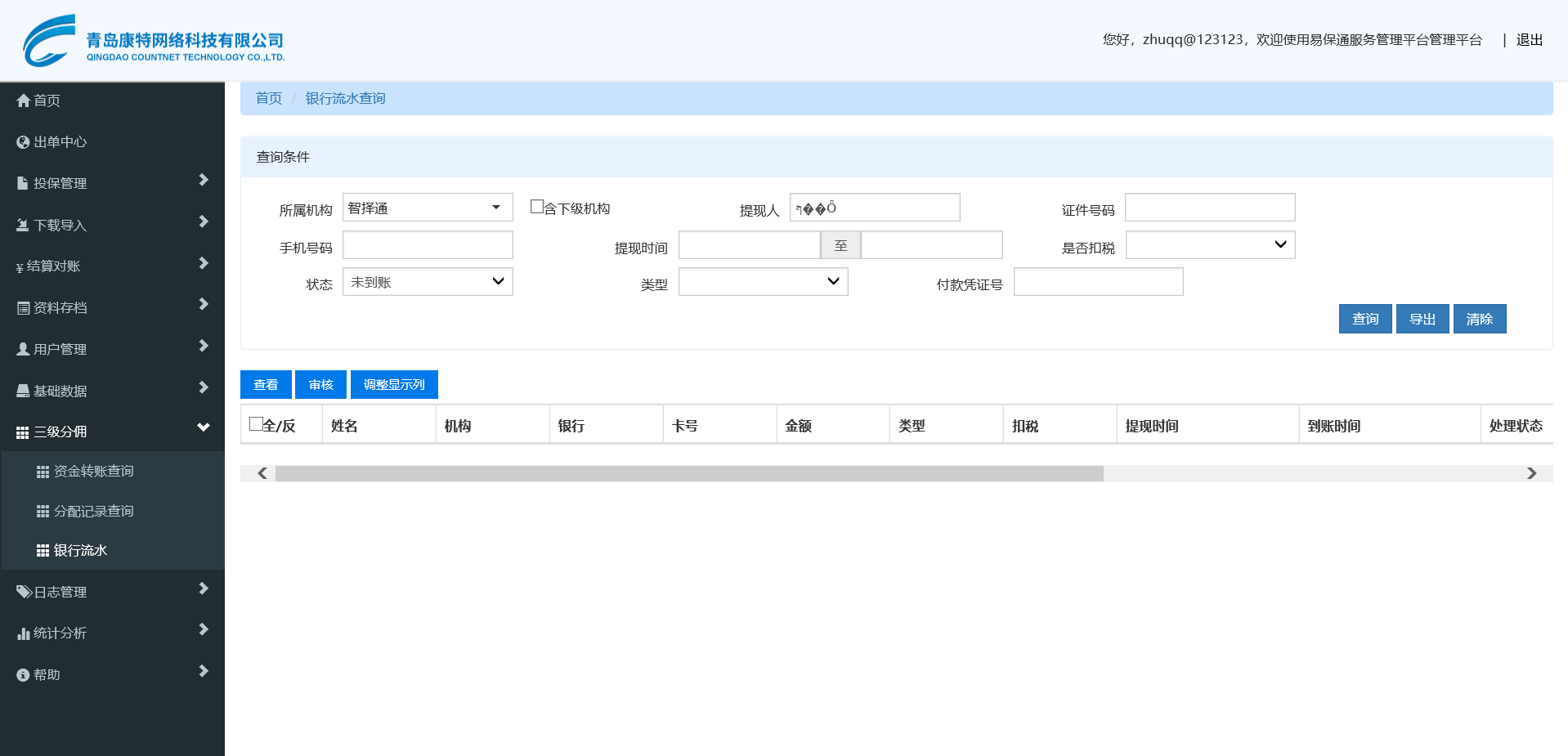The image size is (1568, 756).
Task: Click the tag icon beside 日志管理
Action: (x=24, y=592)
